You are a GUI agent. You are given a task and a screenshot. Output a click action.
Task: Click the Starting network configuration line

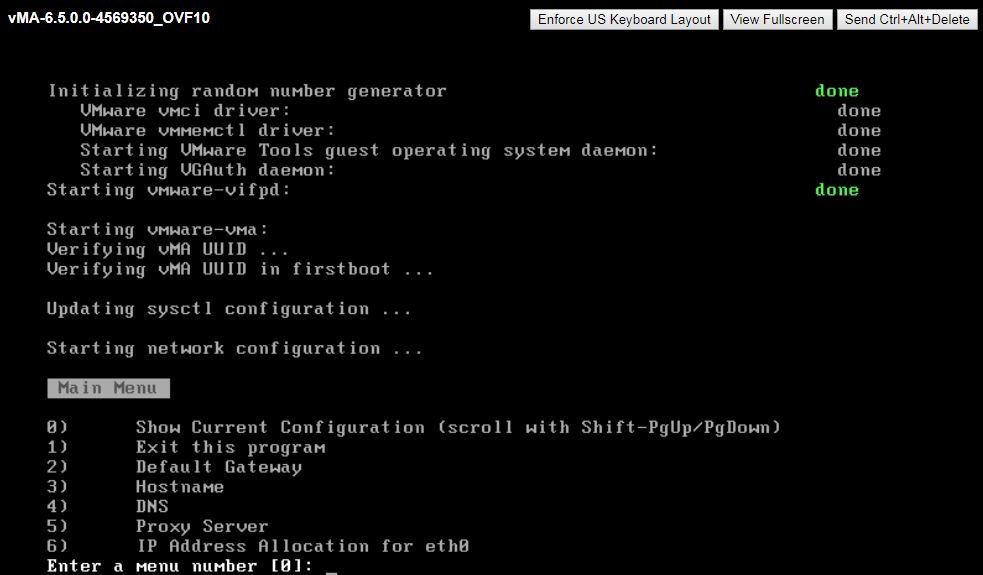tap(234, 349)
